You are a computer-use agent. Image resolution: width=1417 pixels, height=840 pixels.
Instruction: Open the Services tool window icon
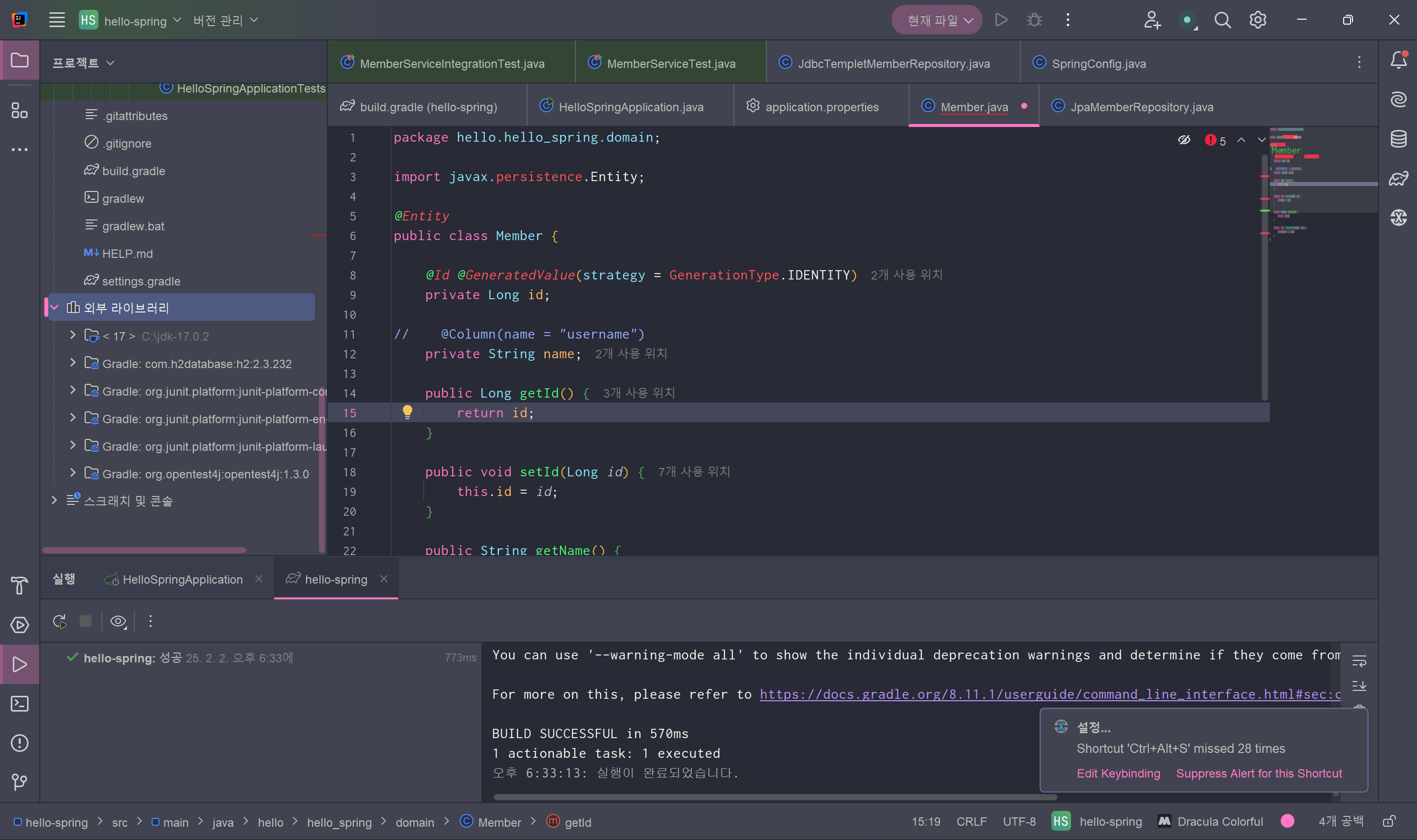20,625
